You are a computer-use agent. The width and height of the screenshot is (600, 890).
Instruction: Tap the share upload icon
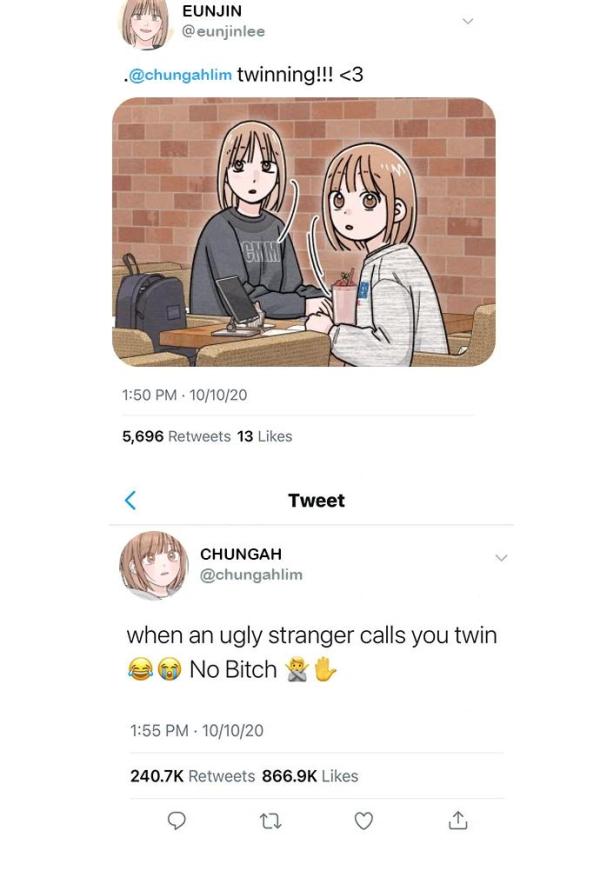458,820
